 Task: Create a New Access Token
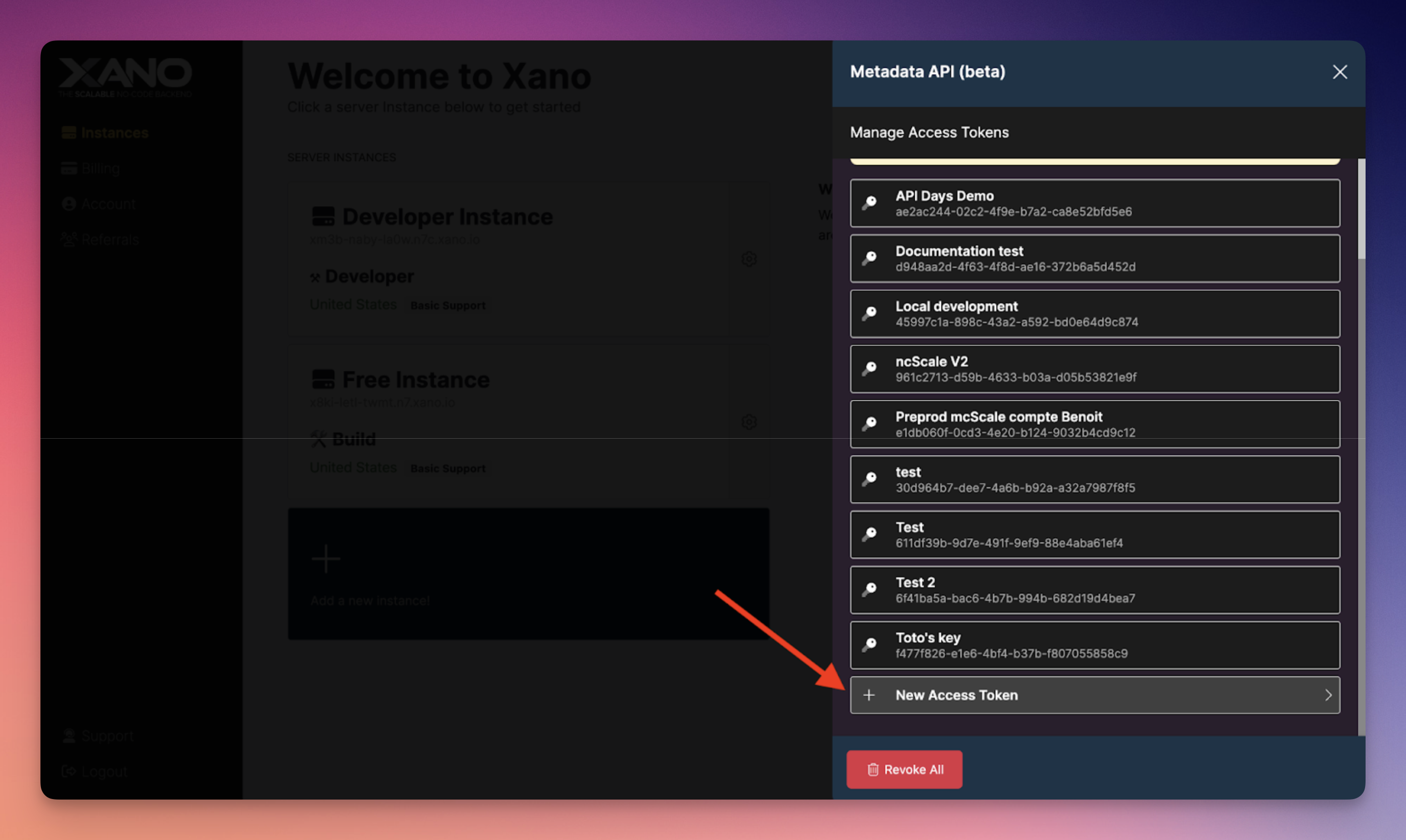pyautogui.click(x=1095, y=694)
